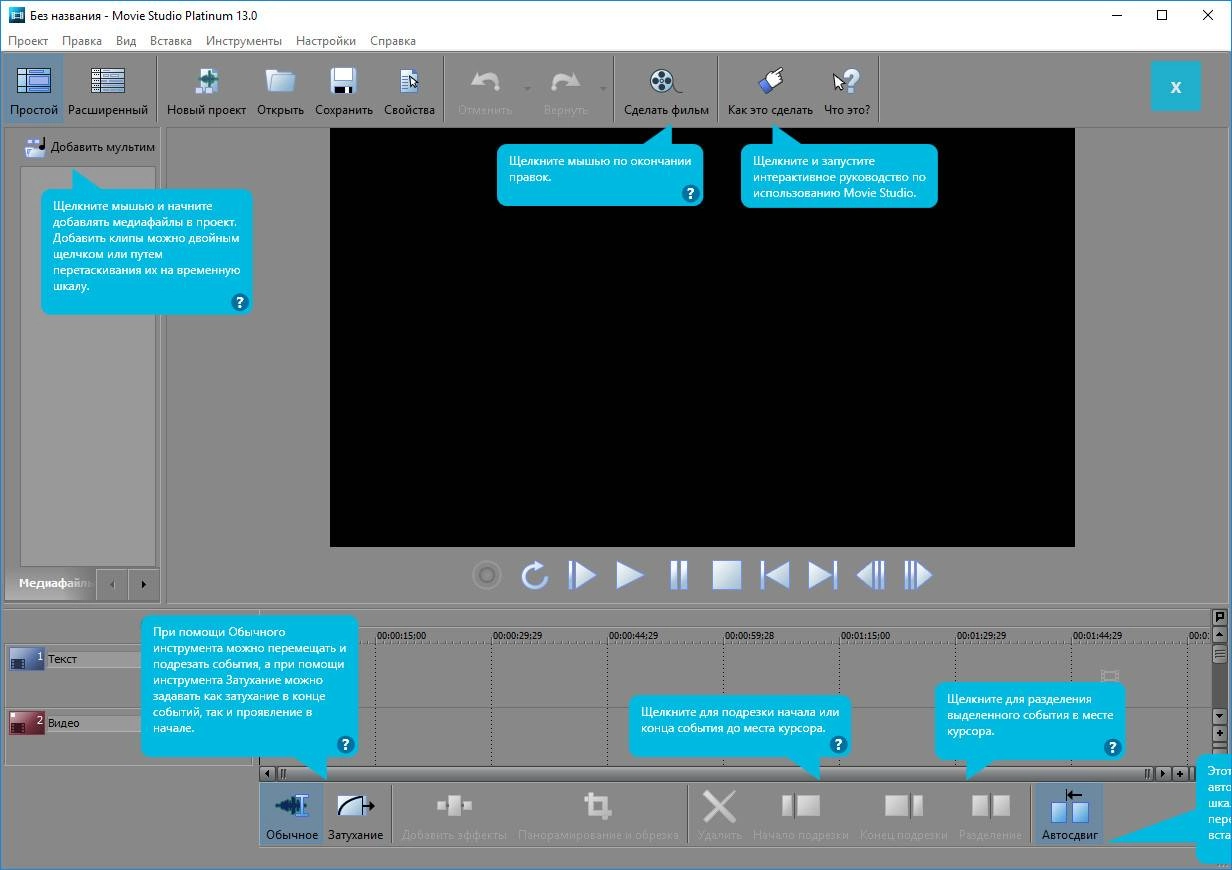Click the Текст track name field
This screenshot has width=1232, height=870.
click(93, 659)
